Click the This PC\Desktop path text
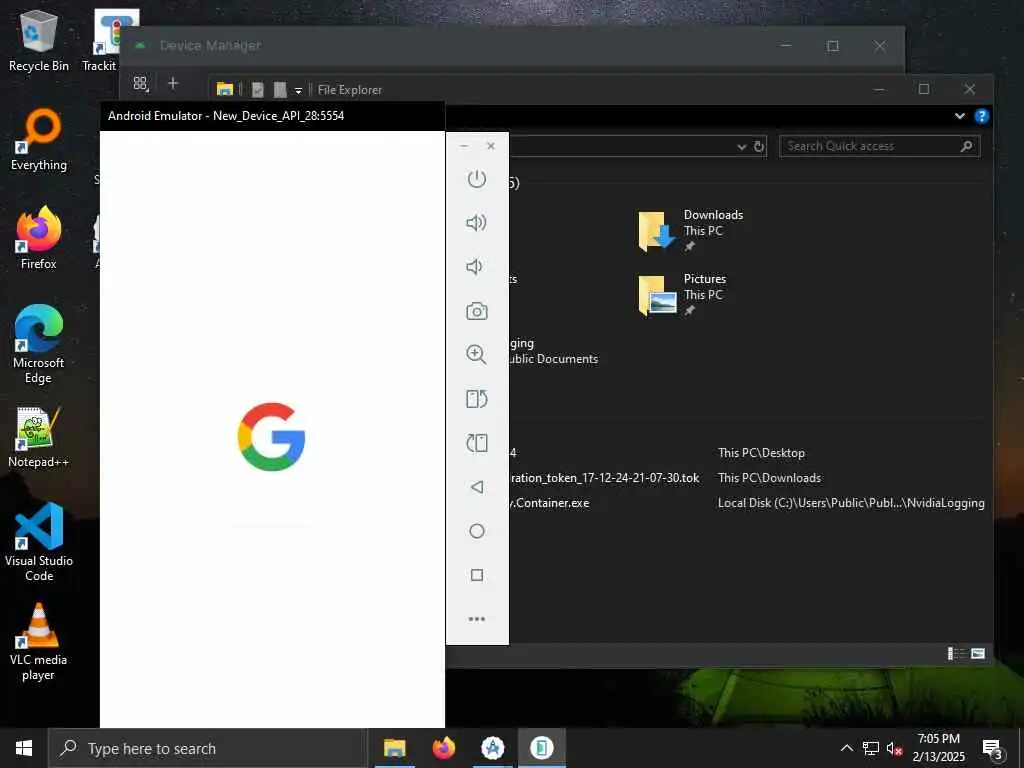 (x=761, y=453)
